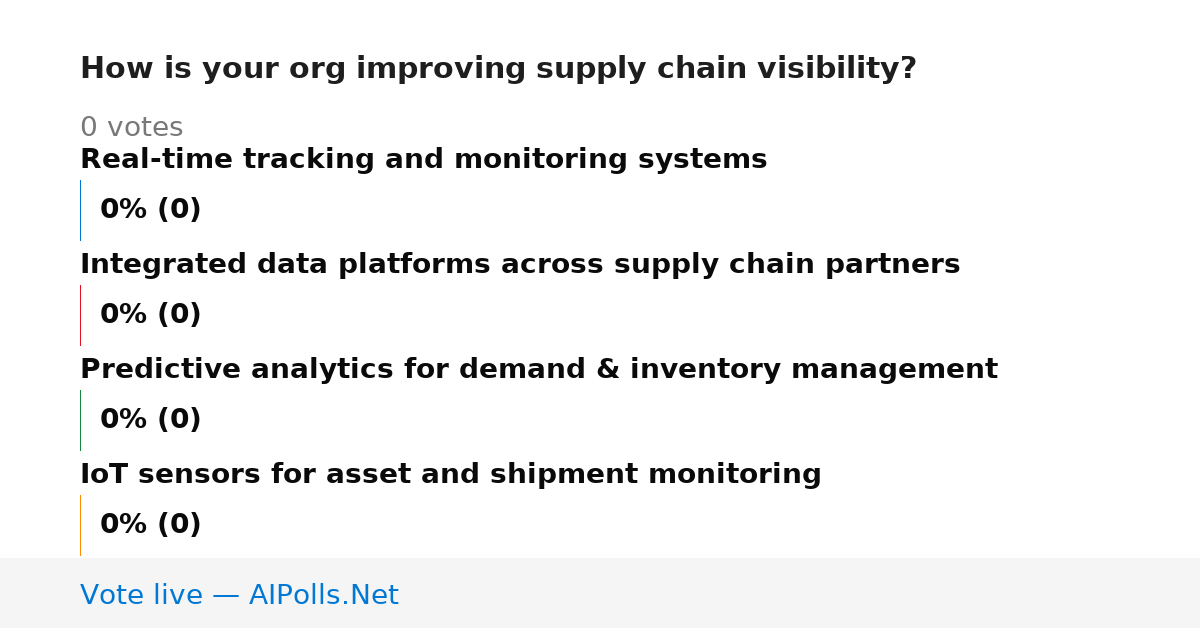
Task: Click the poll question about supply chain visibility
Action: click(498, 69)
